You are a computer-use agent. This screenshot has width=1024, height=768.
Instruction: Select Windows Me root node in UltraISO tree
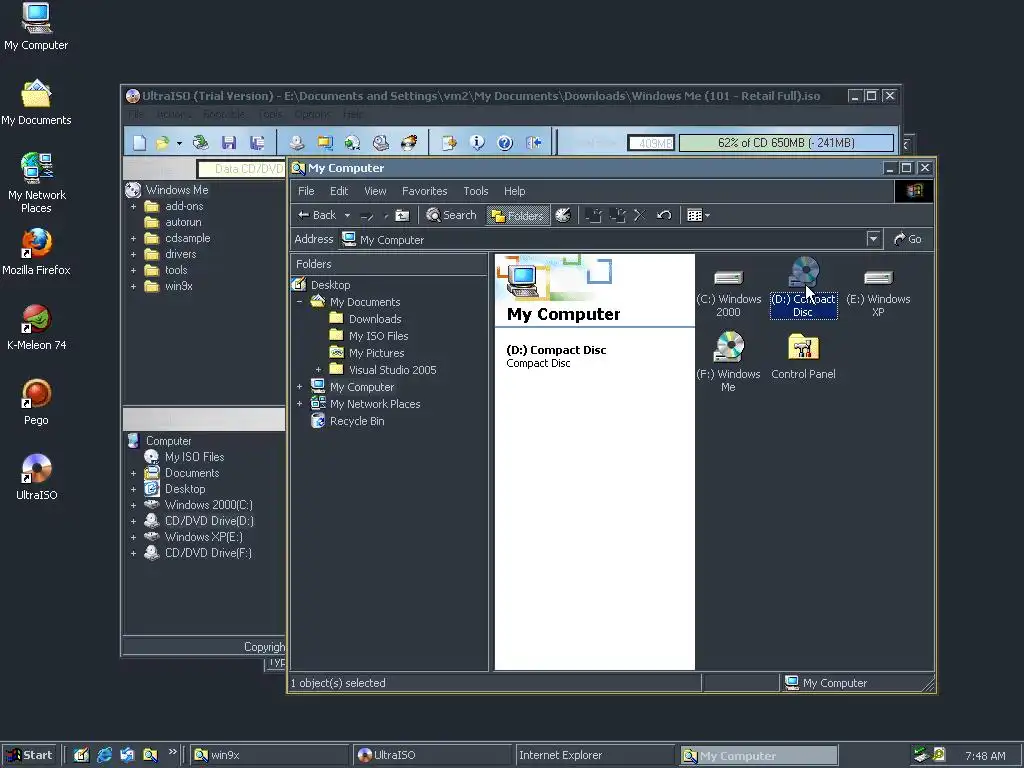pos(176,190)
